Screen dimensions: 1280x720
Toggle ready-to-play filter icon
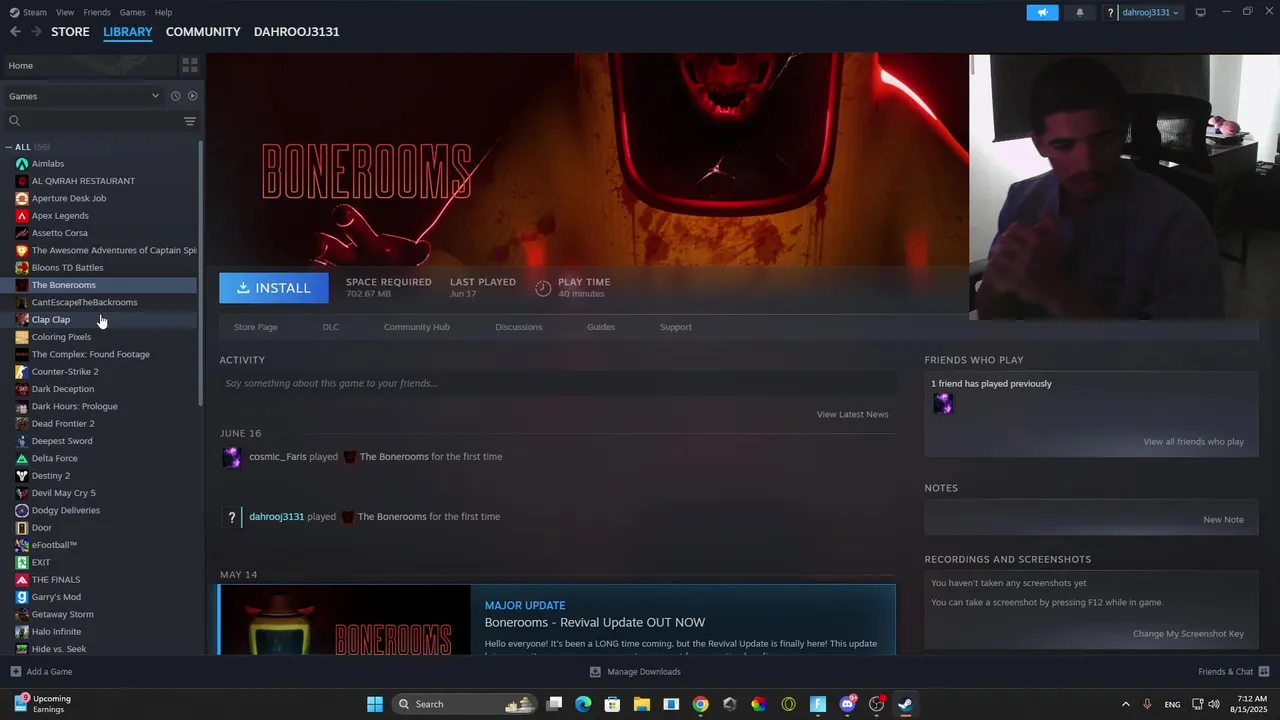pos(192,96)
